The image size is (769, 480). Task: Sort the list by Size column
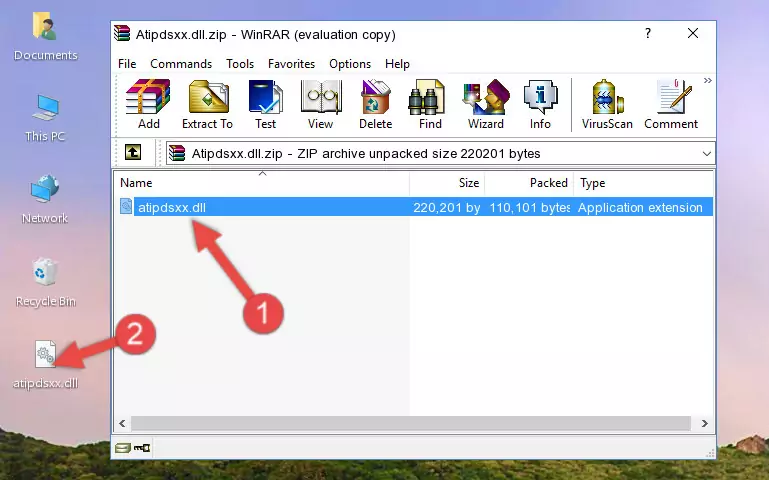[x=447, y=183]
